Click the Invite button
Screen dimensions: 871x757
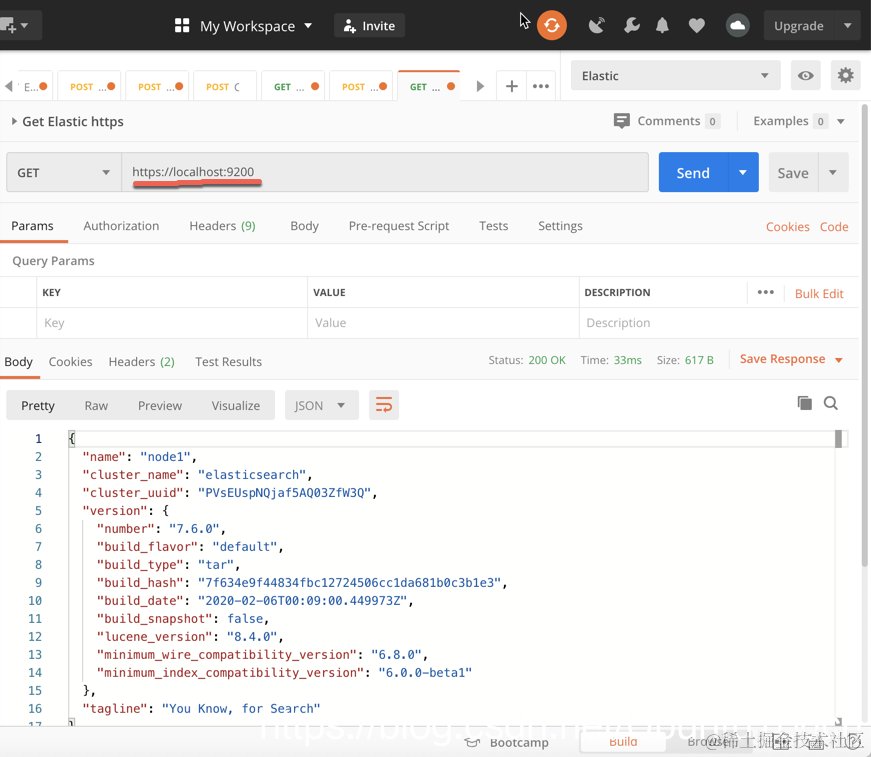[369, 26]
